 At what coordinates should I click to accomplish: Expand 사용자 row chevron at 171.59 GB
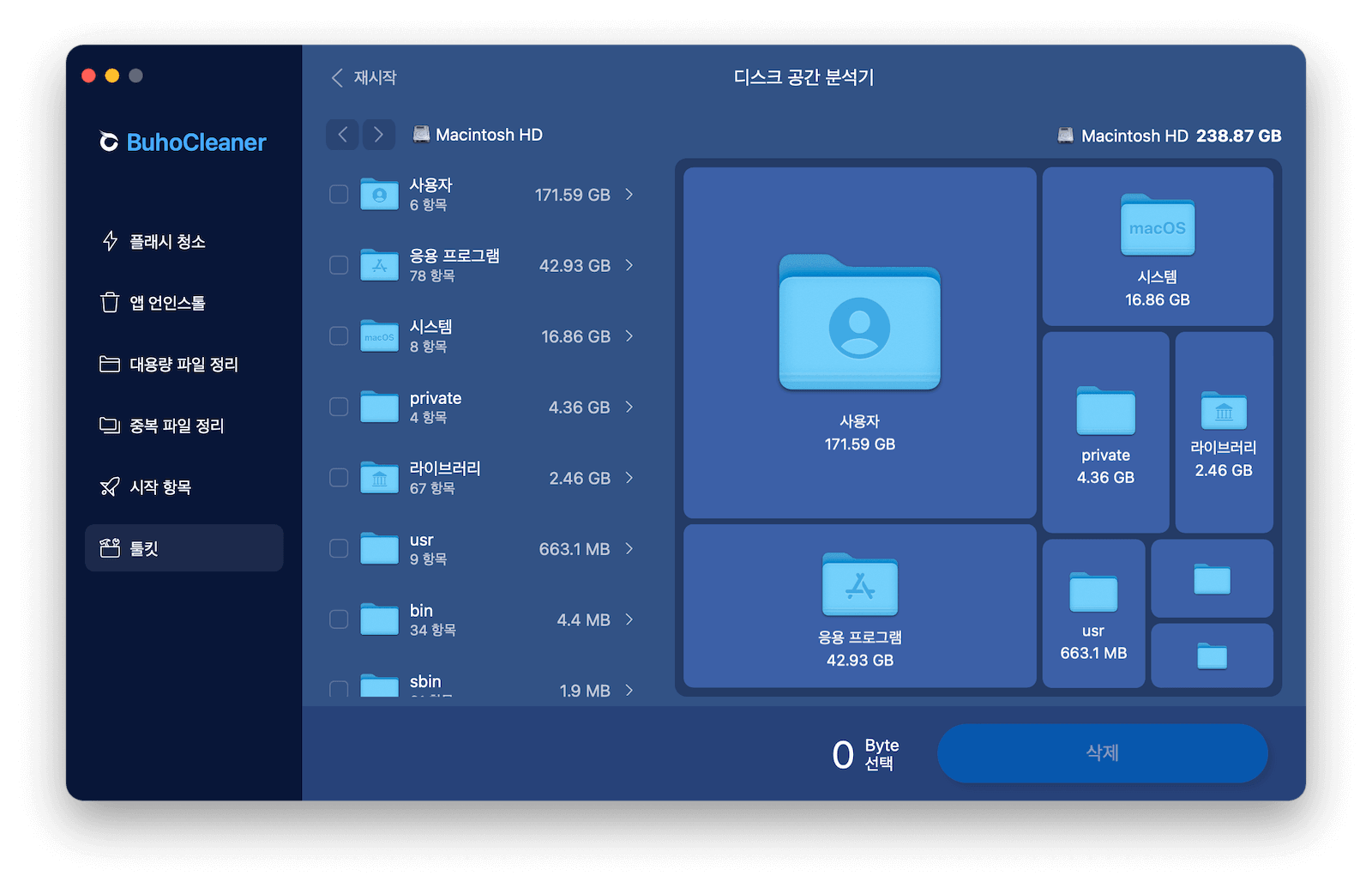click(629, 195)
